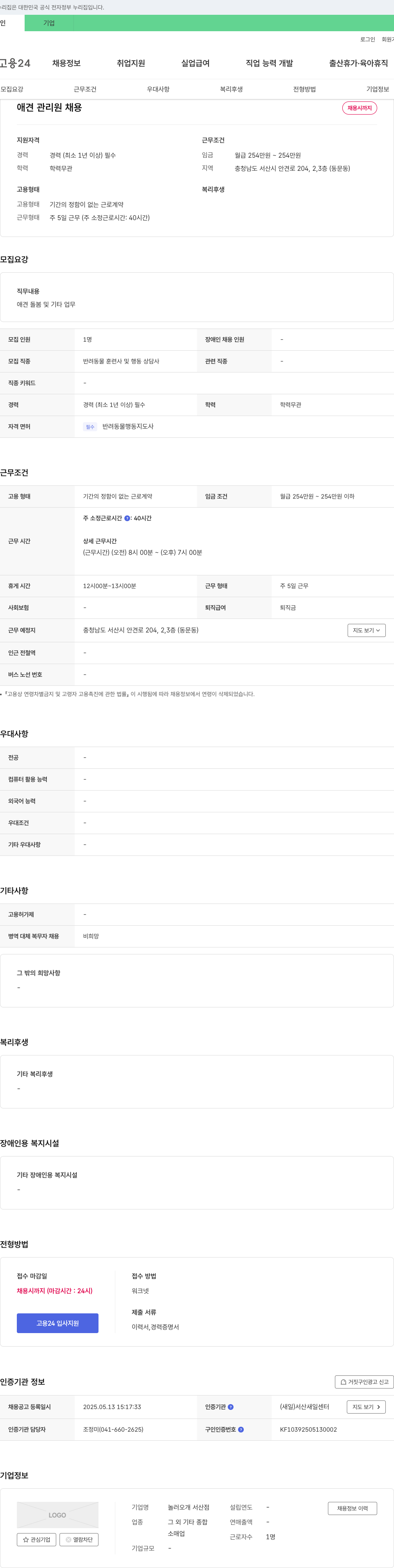The image size is (394, 1568).
Task: Open the 출산휴가·육아휴직 main menu
Action: (358, 63)
